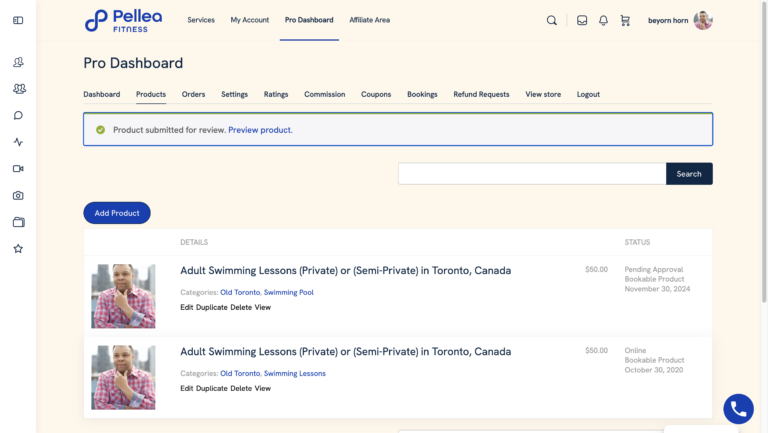Switch to the Coupons tab

(x=376, y=94)
